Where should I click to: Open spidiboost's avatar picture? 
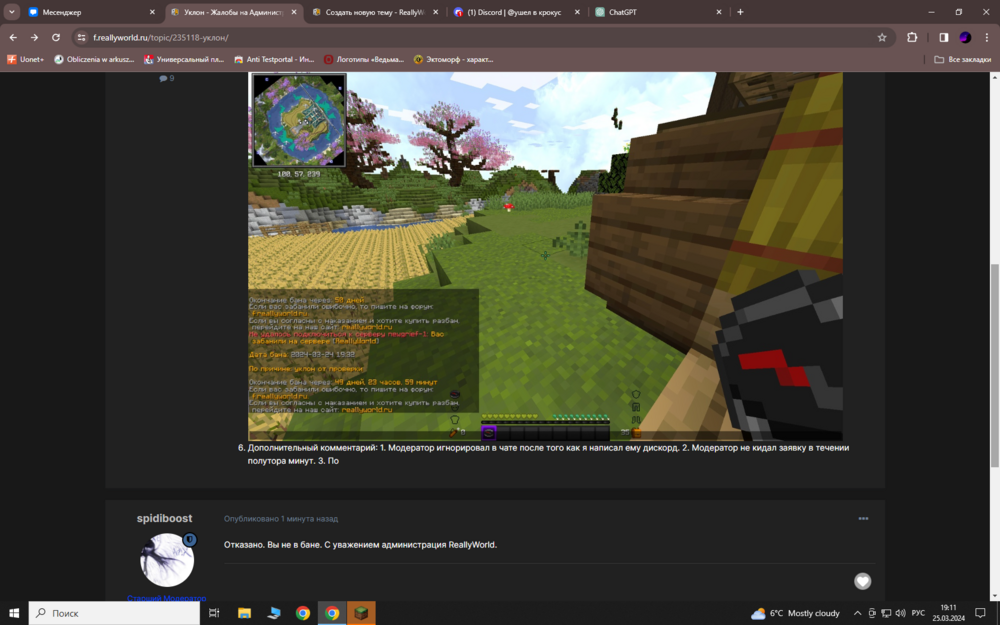(x=167, y=560)
